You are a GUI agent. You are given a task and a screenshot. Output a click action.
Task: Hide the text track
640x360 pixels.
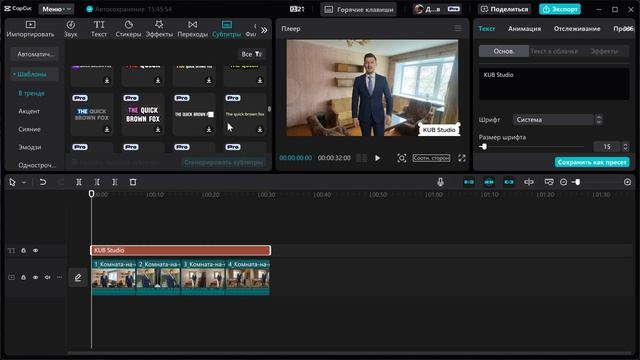(36, 250)
